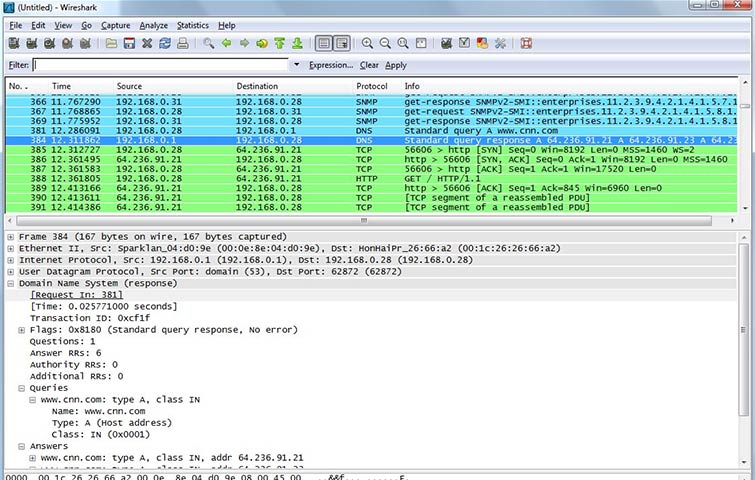This screenshot has height=480, width=755.
Task: Find a packet with magnifier icon
Action: pos(208,43)
